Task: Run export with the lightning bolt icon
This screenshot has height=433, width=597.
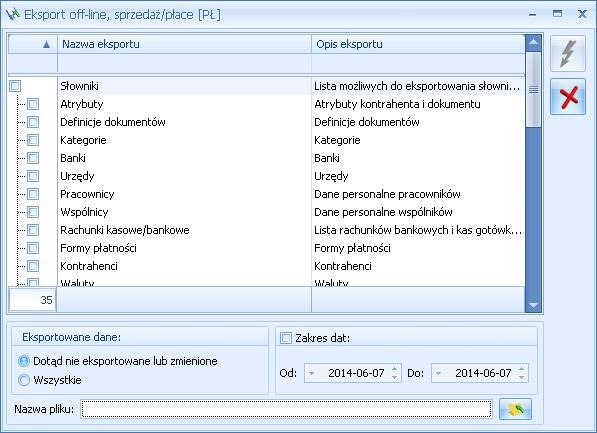Action: [x=567, y=53]
